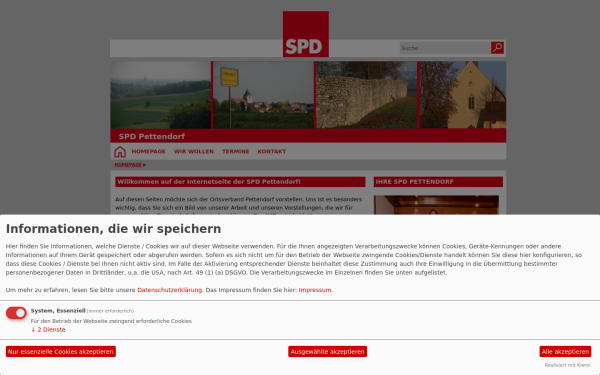Open the Realisiert mit Klaro! link
This screenshot has height=375, width=600.
point(567,365)
